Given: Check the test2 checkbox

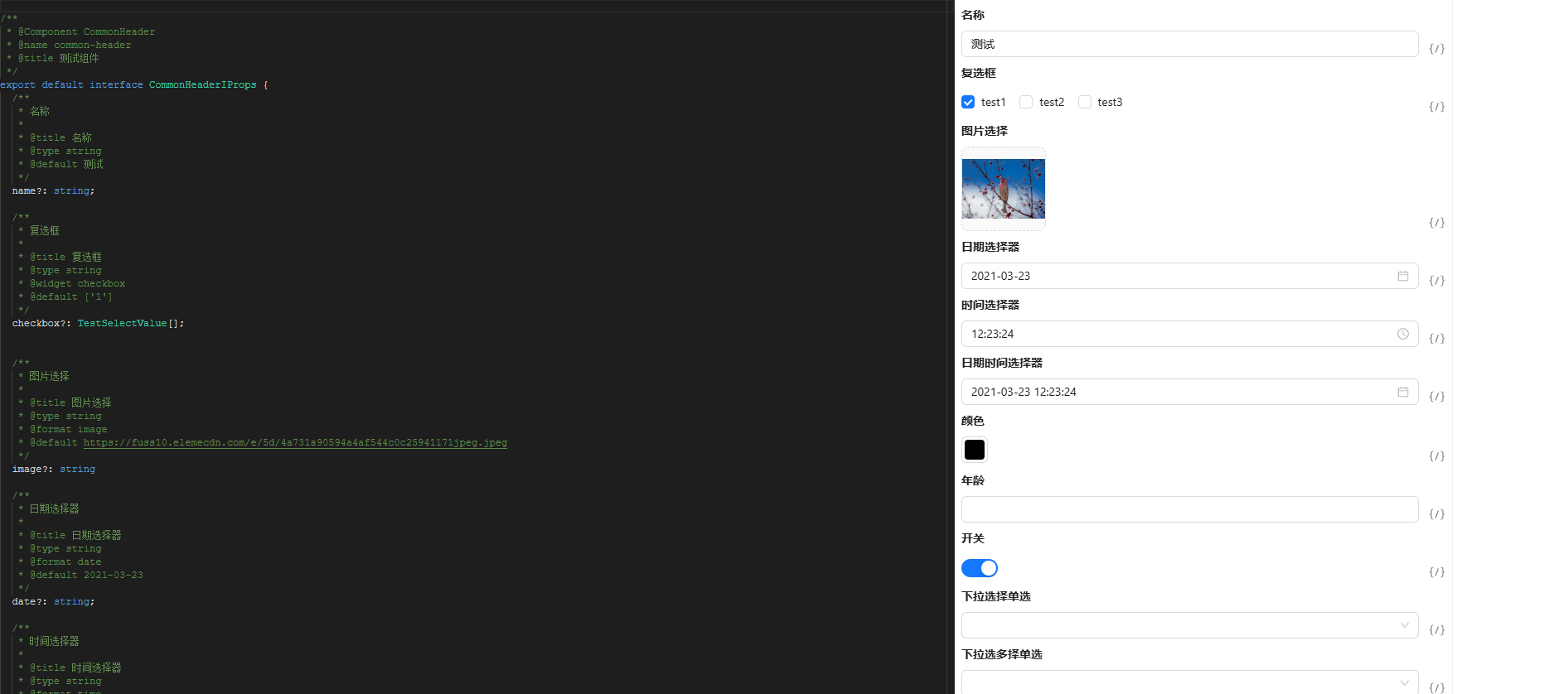Looking at the screenshot, I should [x=1026, y=102].
